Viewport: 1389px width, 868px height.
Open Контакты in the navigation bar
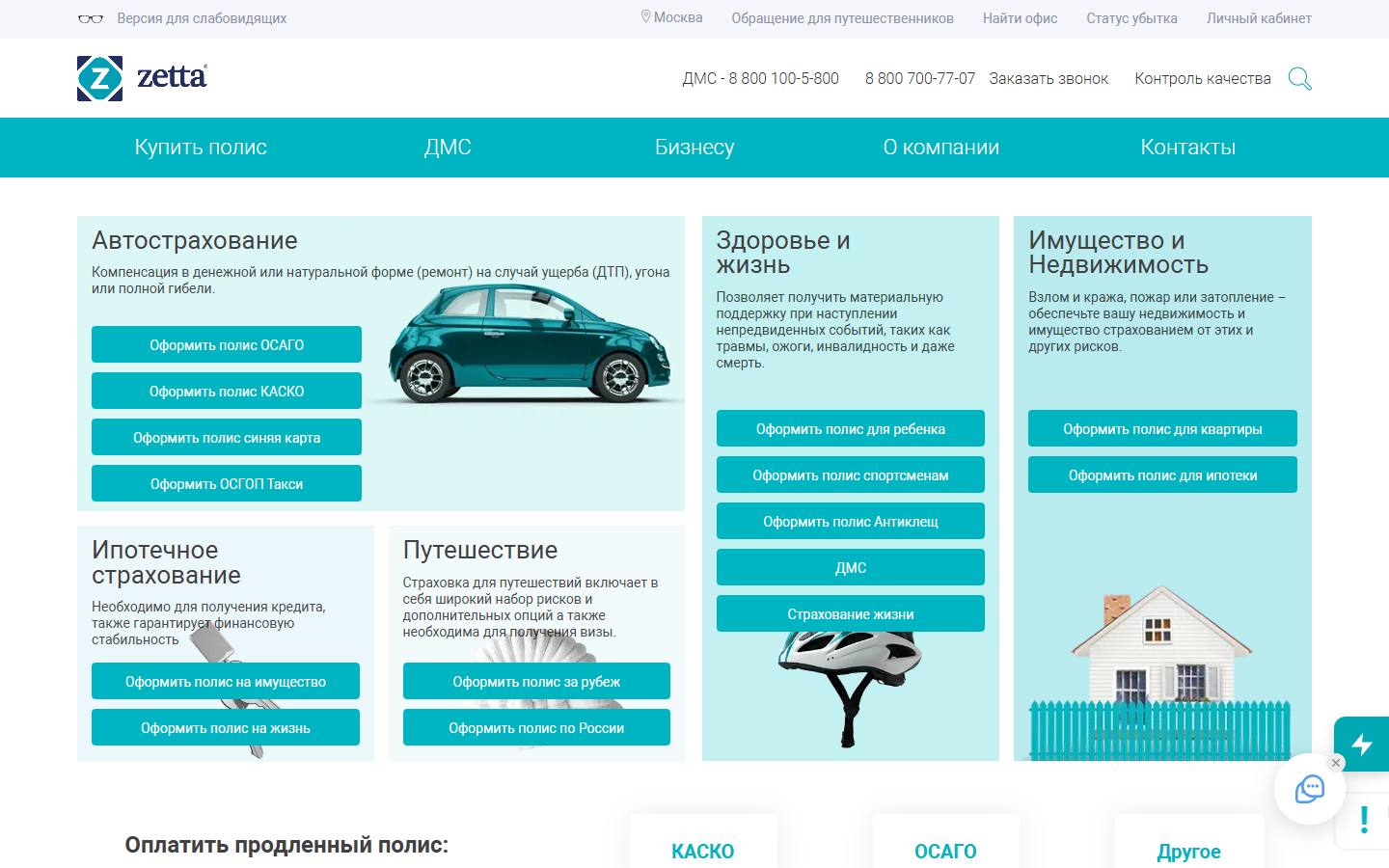(1188, 148)
